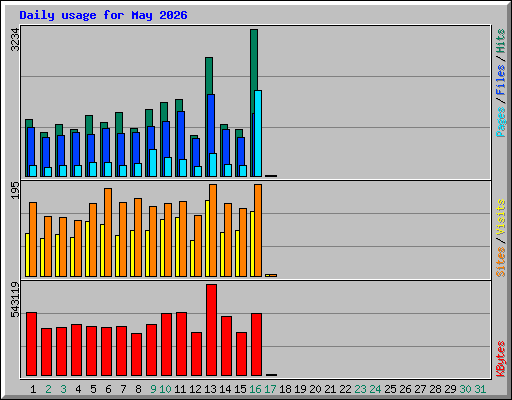Screen dimensions: 512x400
Task: Click the yellow sites bar for day 1
Action: click(27, 255)
